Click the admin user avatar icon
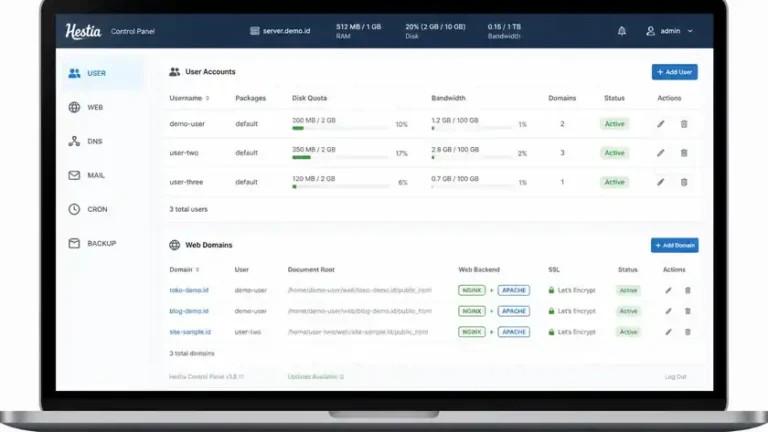The width and height of the screenshot is (768, 432). [650, 31]
